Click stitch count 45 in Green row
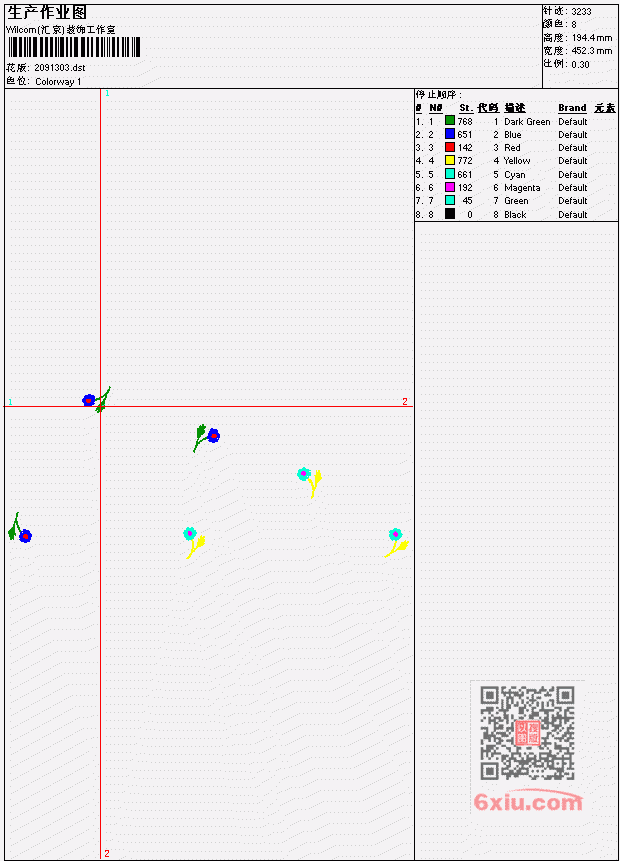This screenshot has width=620, height=861. [467, 201]
